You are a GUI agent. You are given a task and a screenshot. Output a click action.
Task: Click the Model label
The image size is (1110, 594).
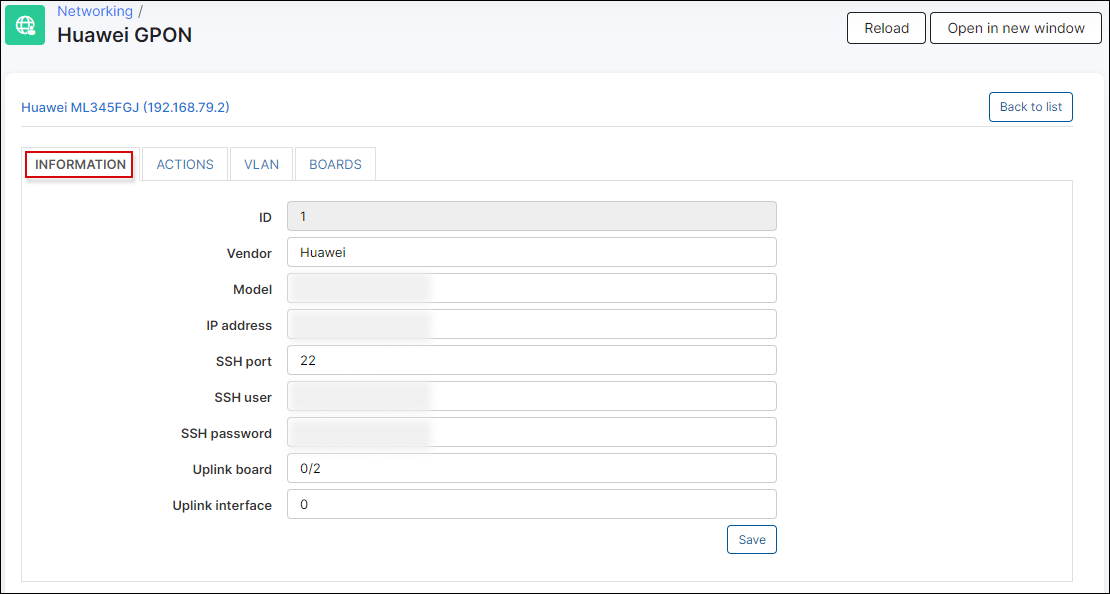pos(253,290)
